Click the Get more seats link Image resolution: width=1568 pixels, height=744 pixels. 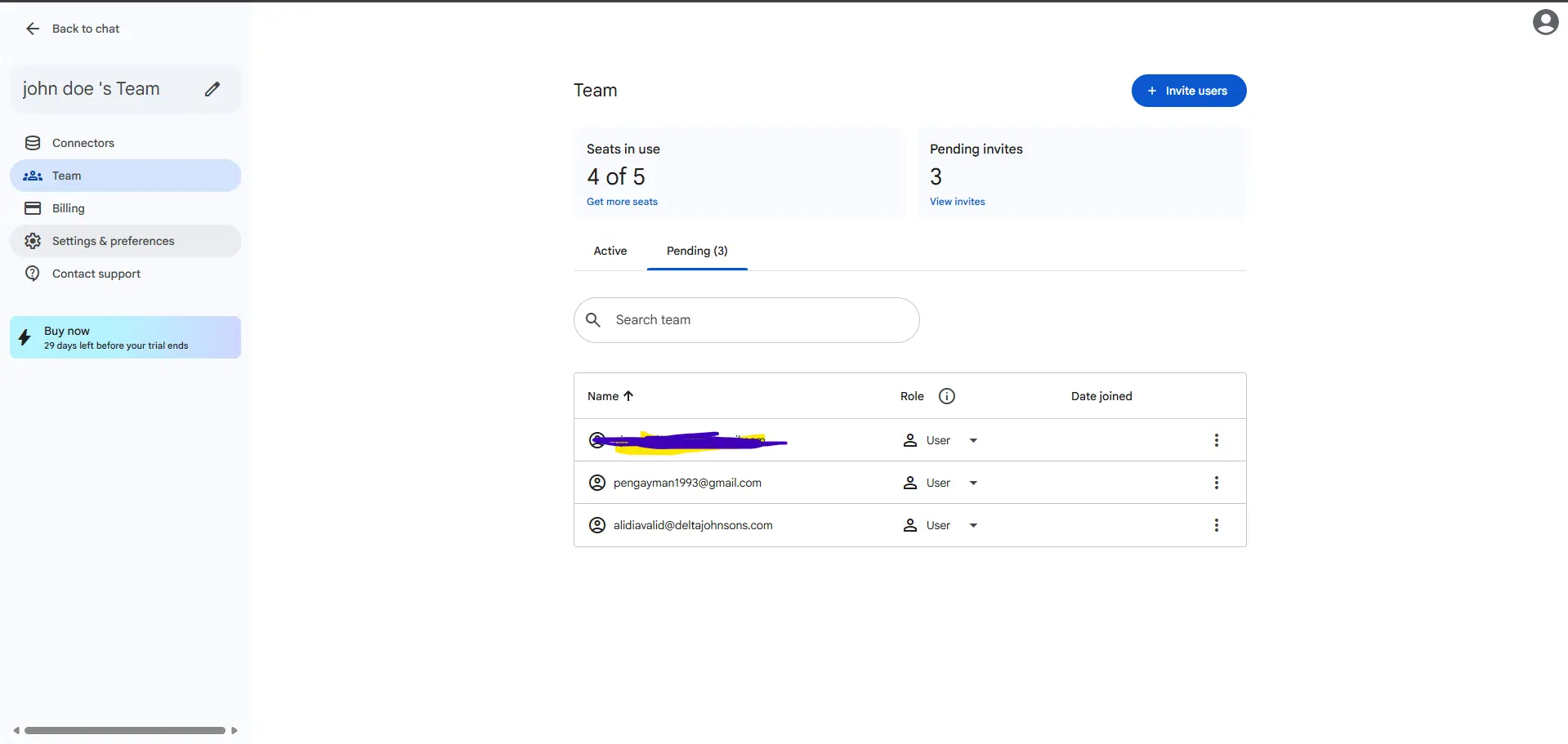tap(622, 202)
